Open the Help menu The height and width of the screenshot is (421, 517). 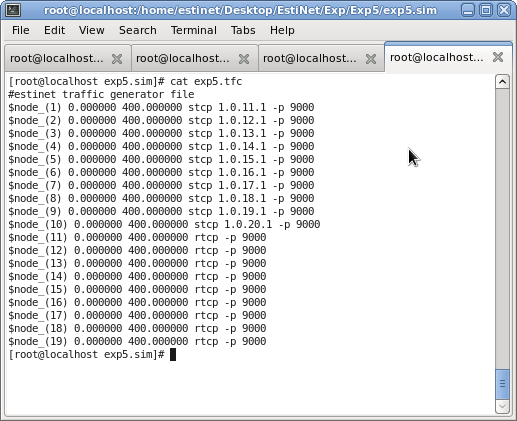coord(282,30)
